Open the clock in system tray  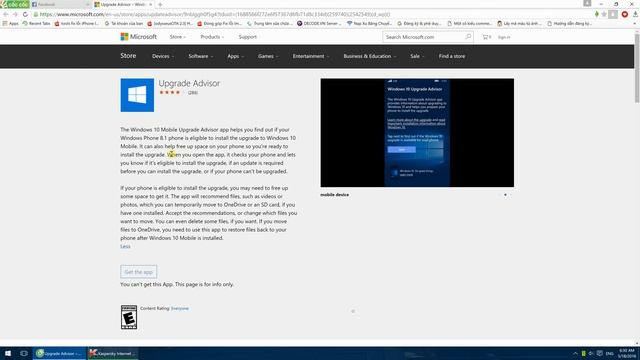(x=627, y=353)
